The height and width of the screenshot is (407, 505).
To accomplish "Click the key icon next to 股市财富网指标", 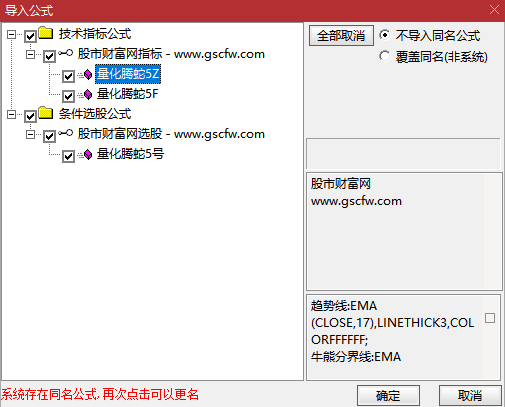I will pyautogui.click(x=66, y=53).
